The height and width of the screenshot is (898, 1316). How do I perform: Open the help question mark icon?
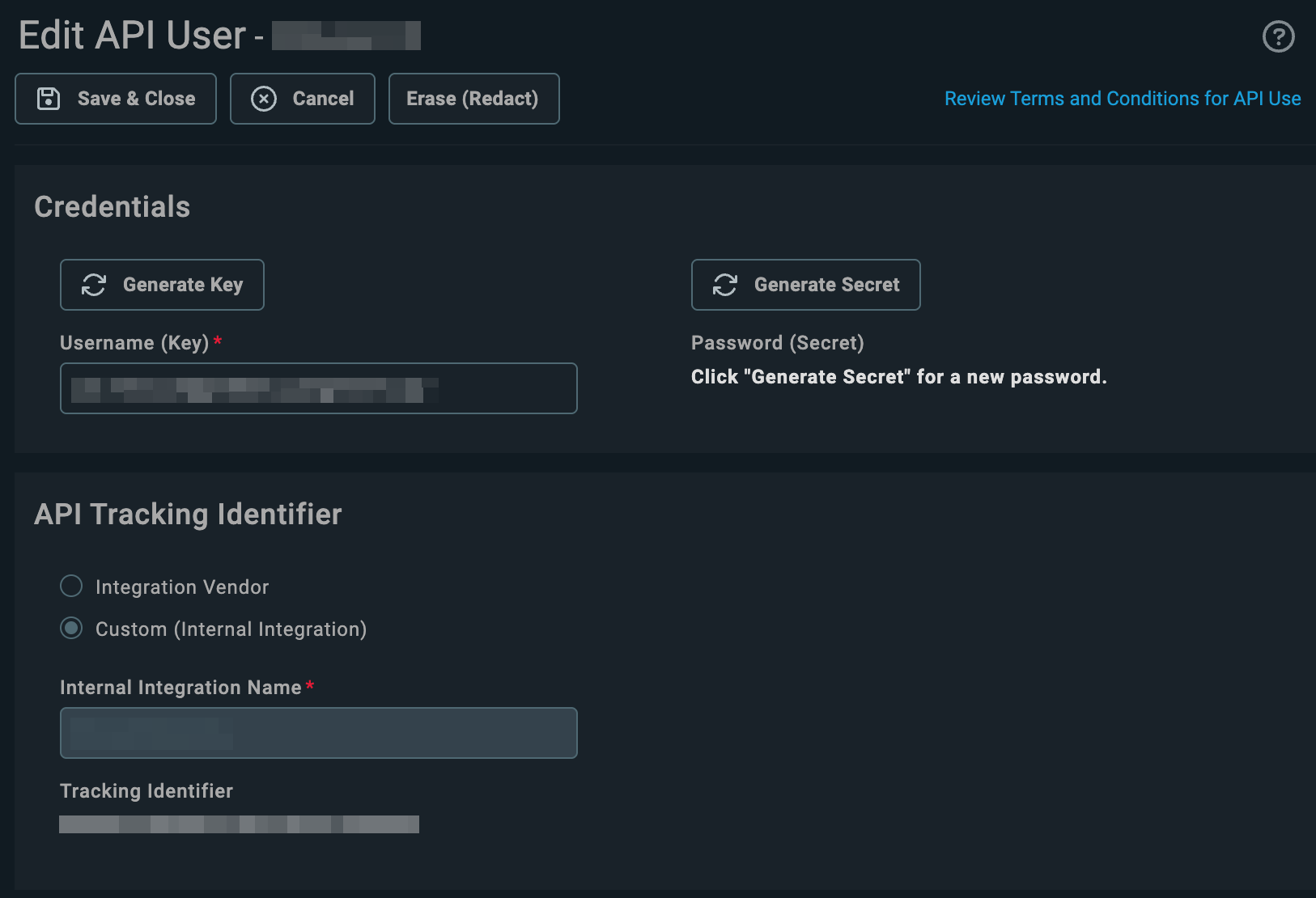(1279, 36)
